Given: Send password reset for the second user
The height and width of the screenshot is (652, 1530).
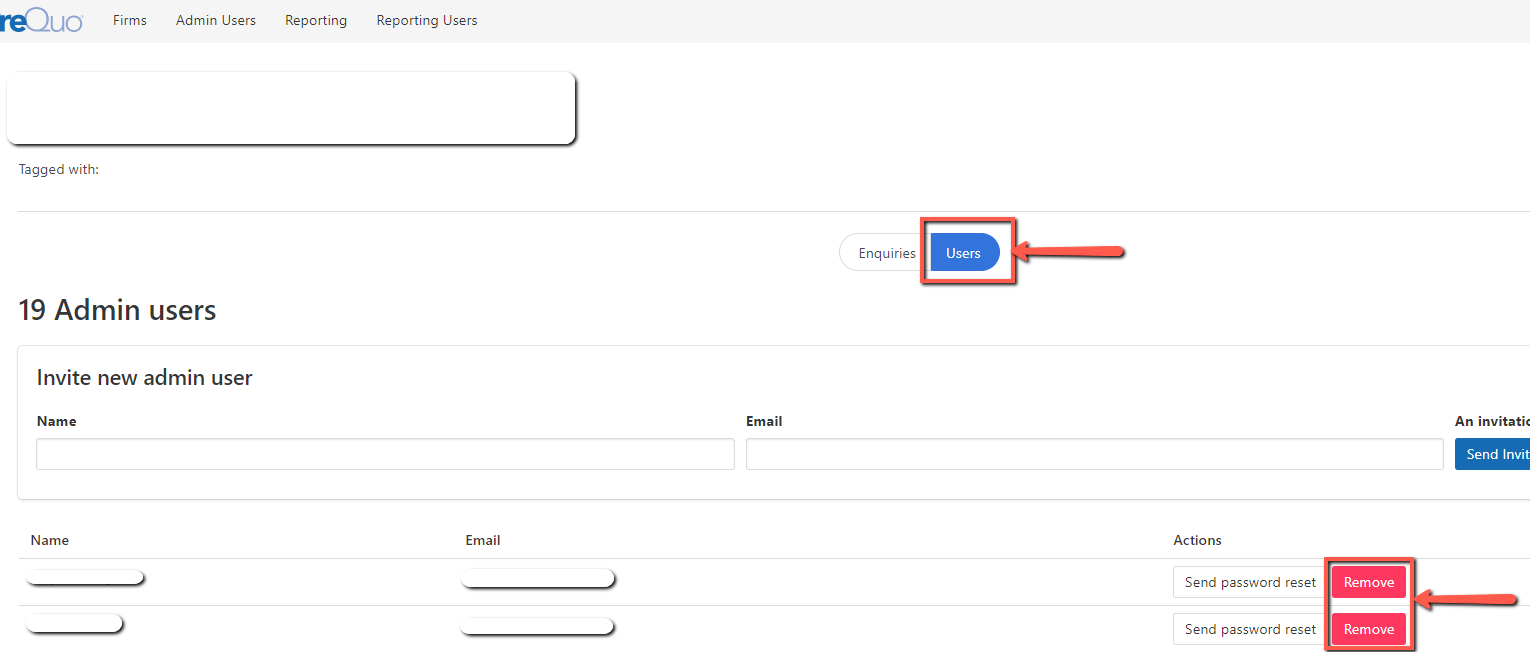Looking at the screenshot, I should coord(1250,629).
